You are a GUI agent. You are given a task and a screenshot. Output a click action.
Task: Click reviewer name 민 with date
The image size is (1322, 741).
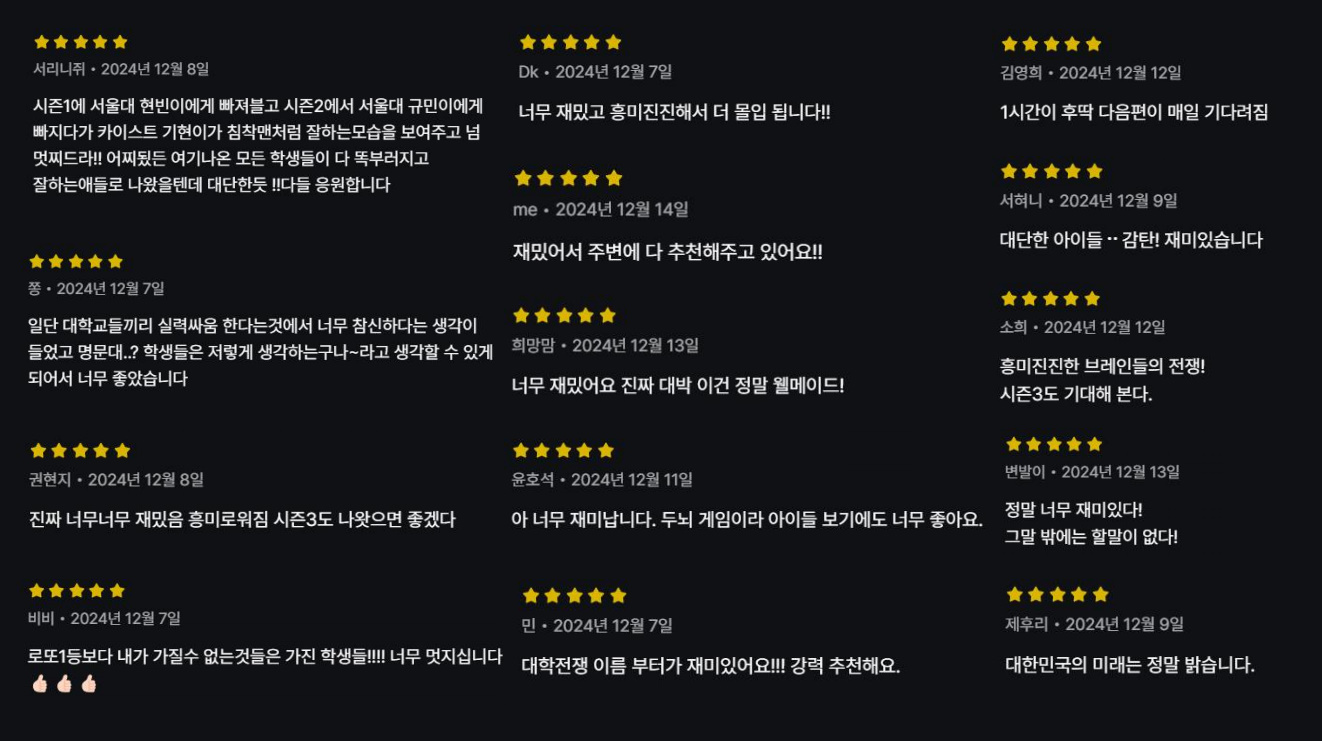597,626
